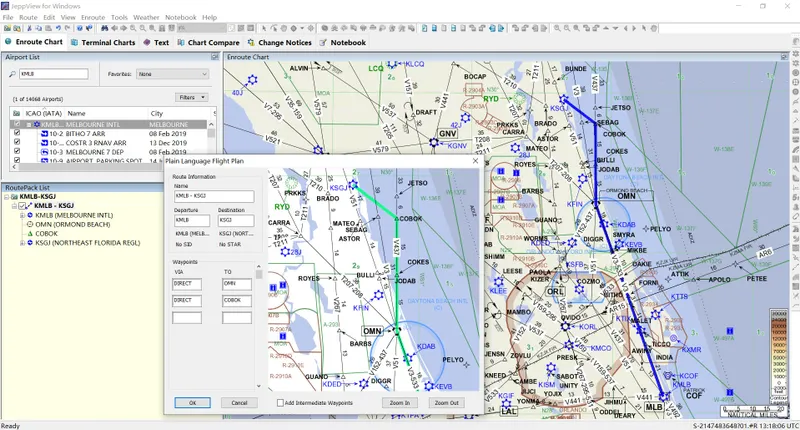800x430 pixels.
Task: Click the up triangle on right toolbar
Action: [606, 28]
